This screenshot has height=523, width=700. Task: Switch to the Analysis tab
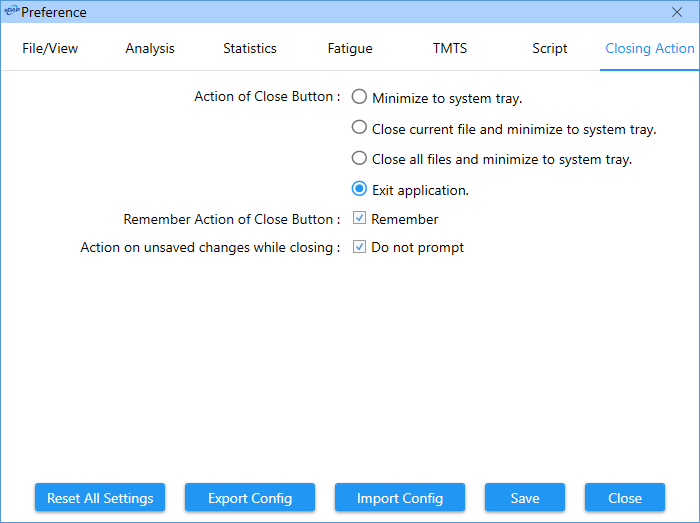[150, 48]
